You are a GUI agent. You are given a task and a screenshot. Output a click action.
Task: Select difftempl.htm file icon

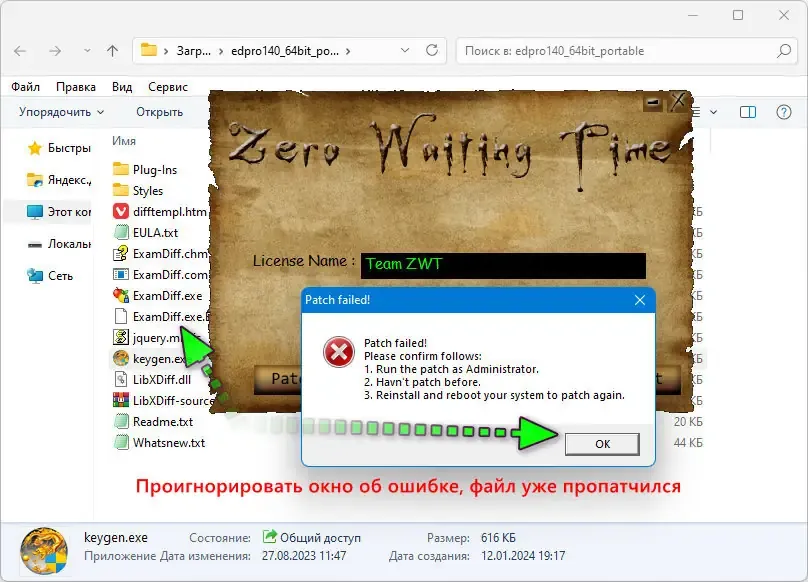(121, 211)
